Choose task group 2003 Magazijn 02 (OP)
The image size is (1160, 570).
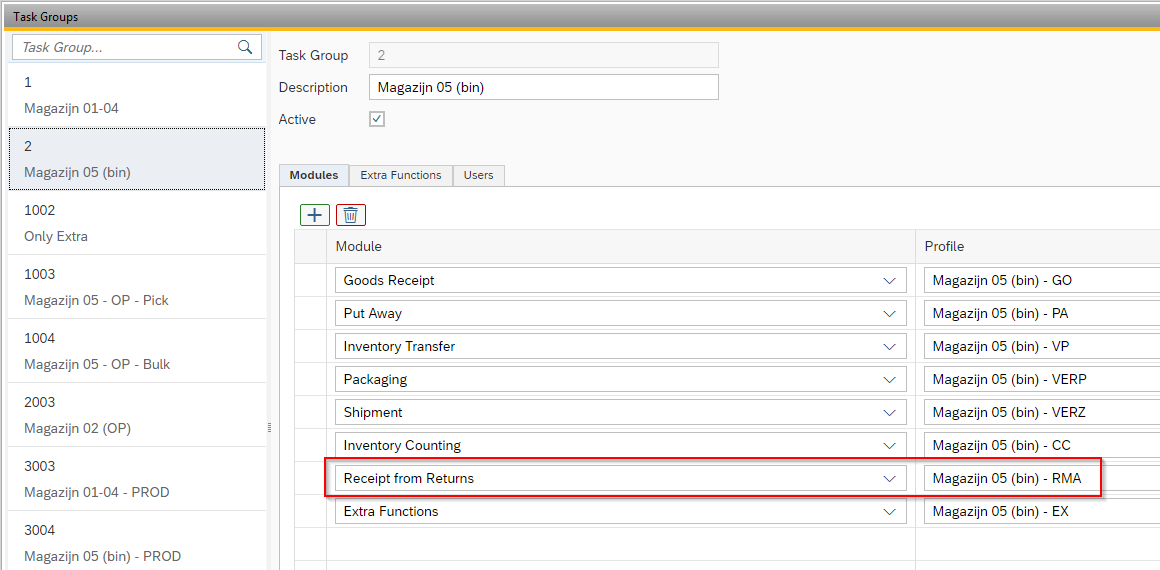point(137,415)
